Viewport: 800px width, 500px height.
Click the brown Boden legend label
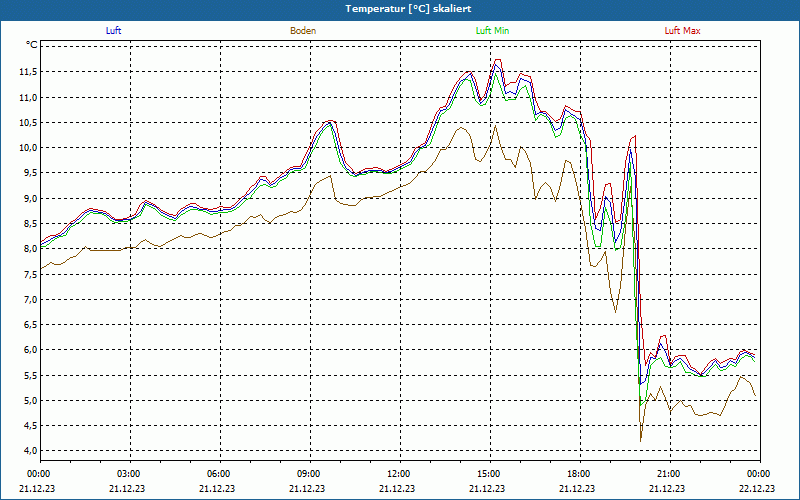coord(303,31)
